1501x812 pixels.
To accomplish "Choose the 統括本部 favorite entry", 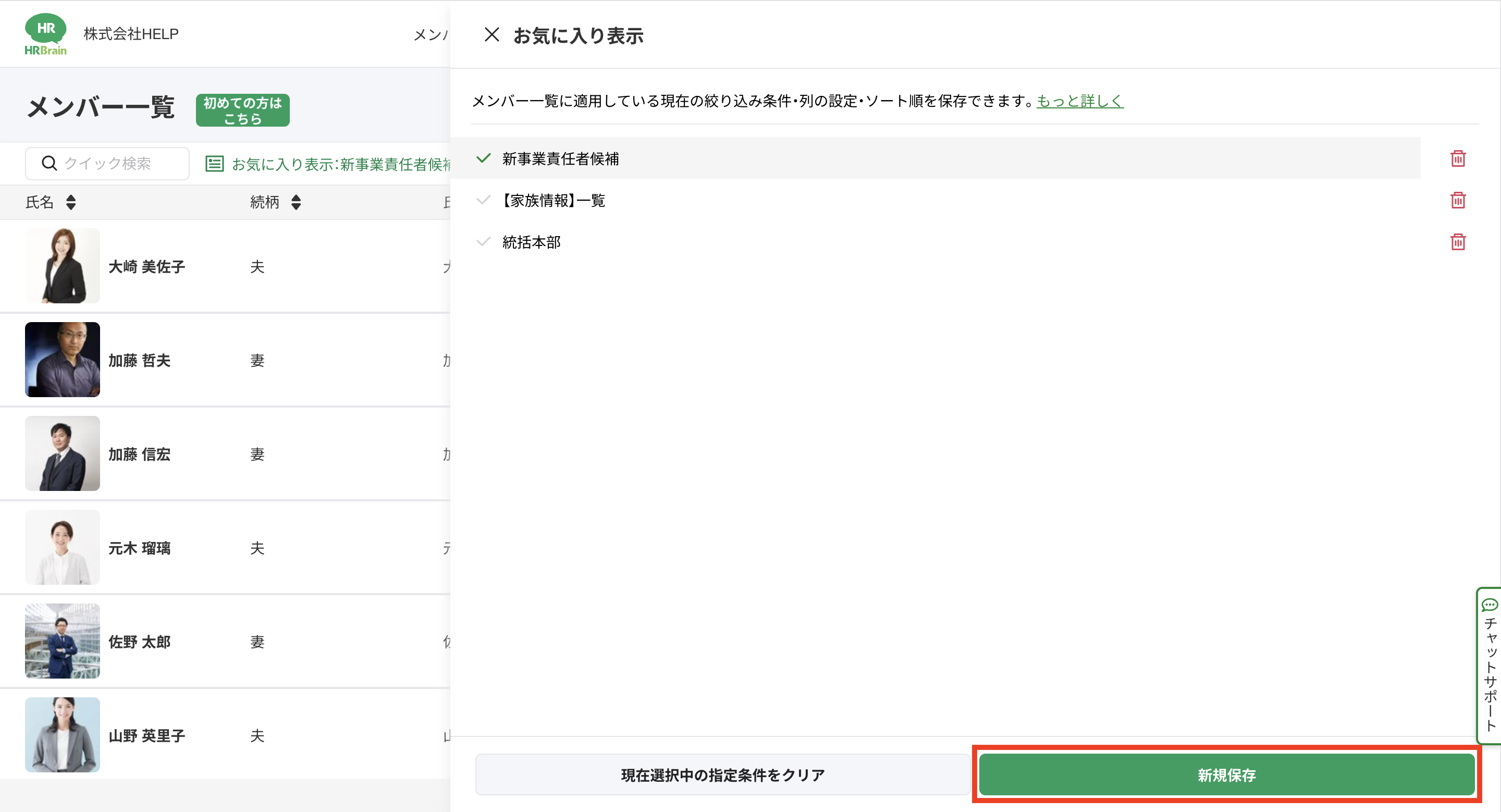I will 531,242.
